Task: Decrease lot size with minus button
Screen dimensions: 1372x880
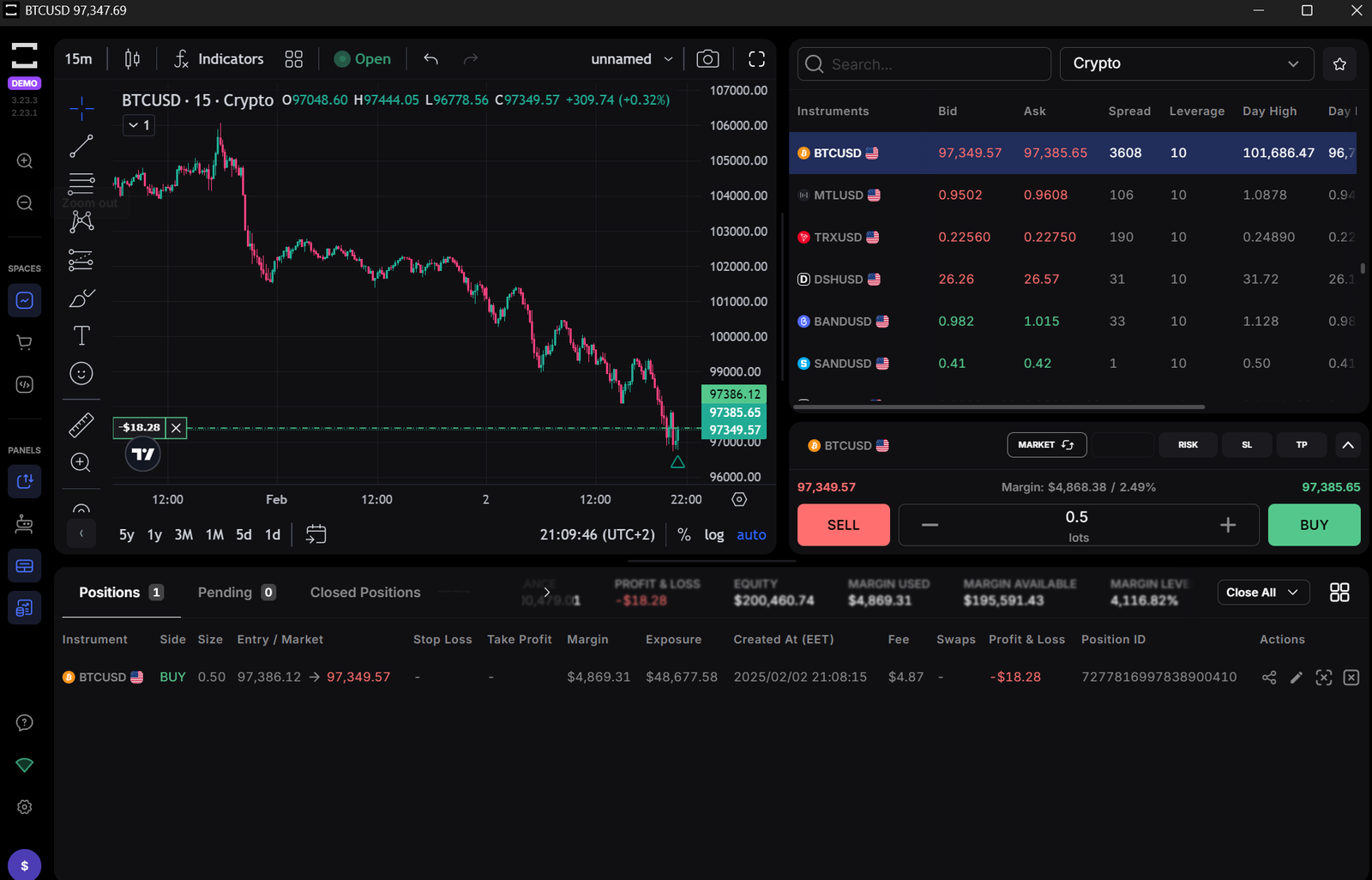Action: coord(930,525)
